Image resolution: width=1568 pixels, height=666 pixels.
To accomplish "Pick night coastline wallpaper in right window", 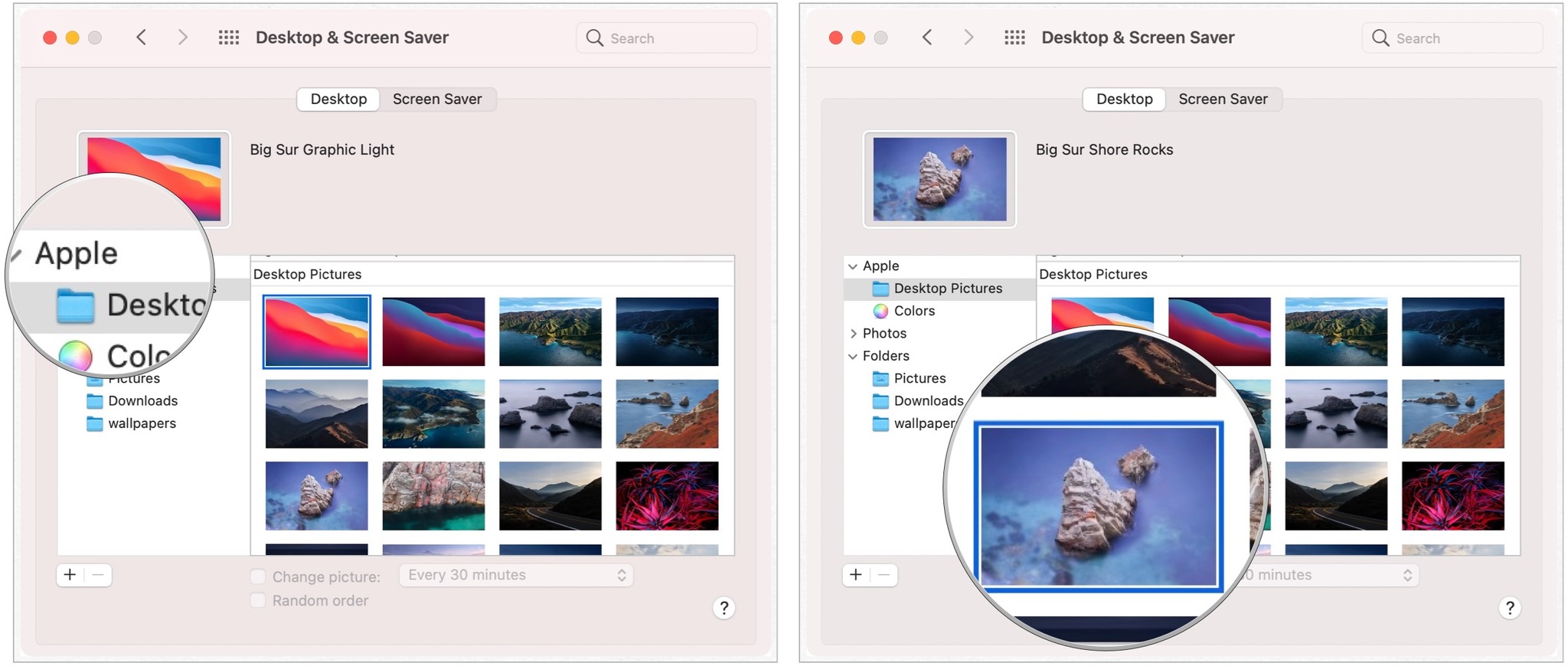I will coord(1453,331).
